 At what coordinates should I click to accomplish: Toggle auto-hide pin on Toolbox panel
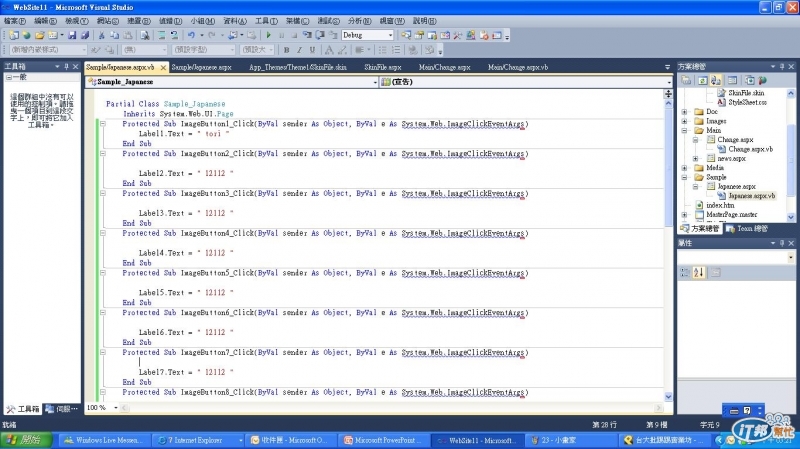(x=66, y=67)
